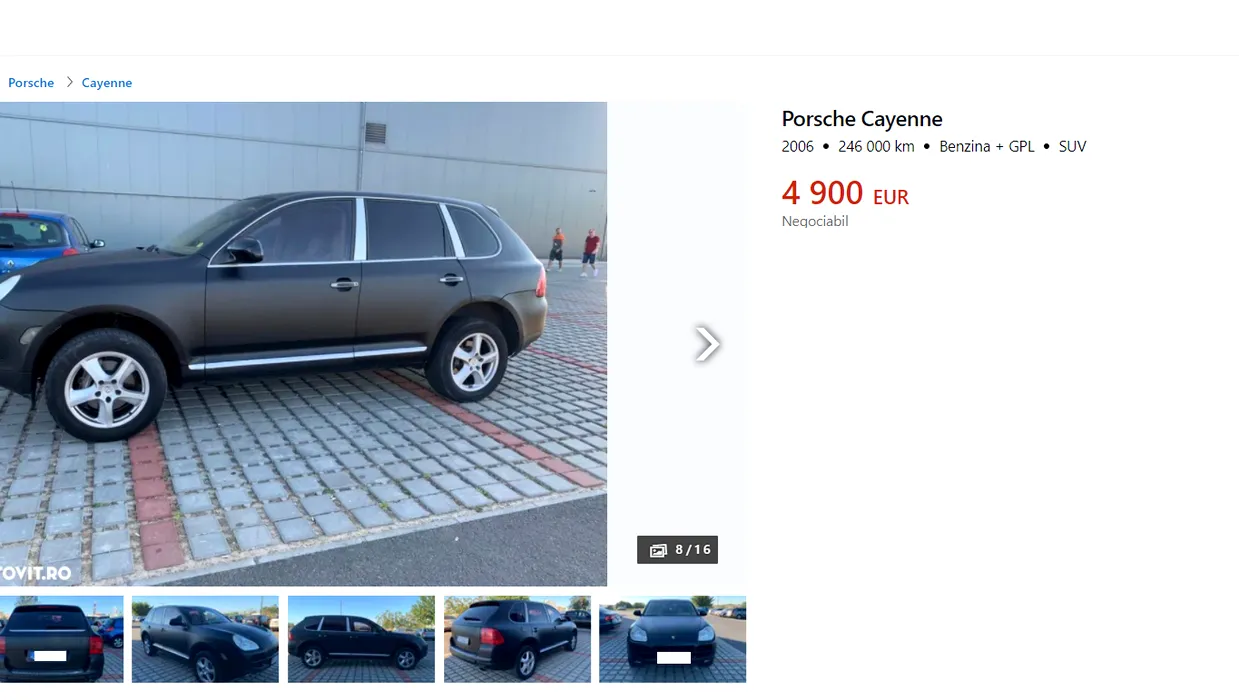Open the Cayenne breadcrumb link
This screenshot has width=1239, height=700.
(x=107, y=83)
